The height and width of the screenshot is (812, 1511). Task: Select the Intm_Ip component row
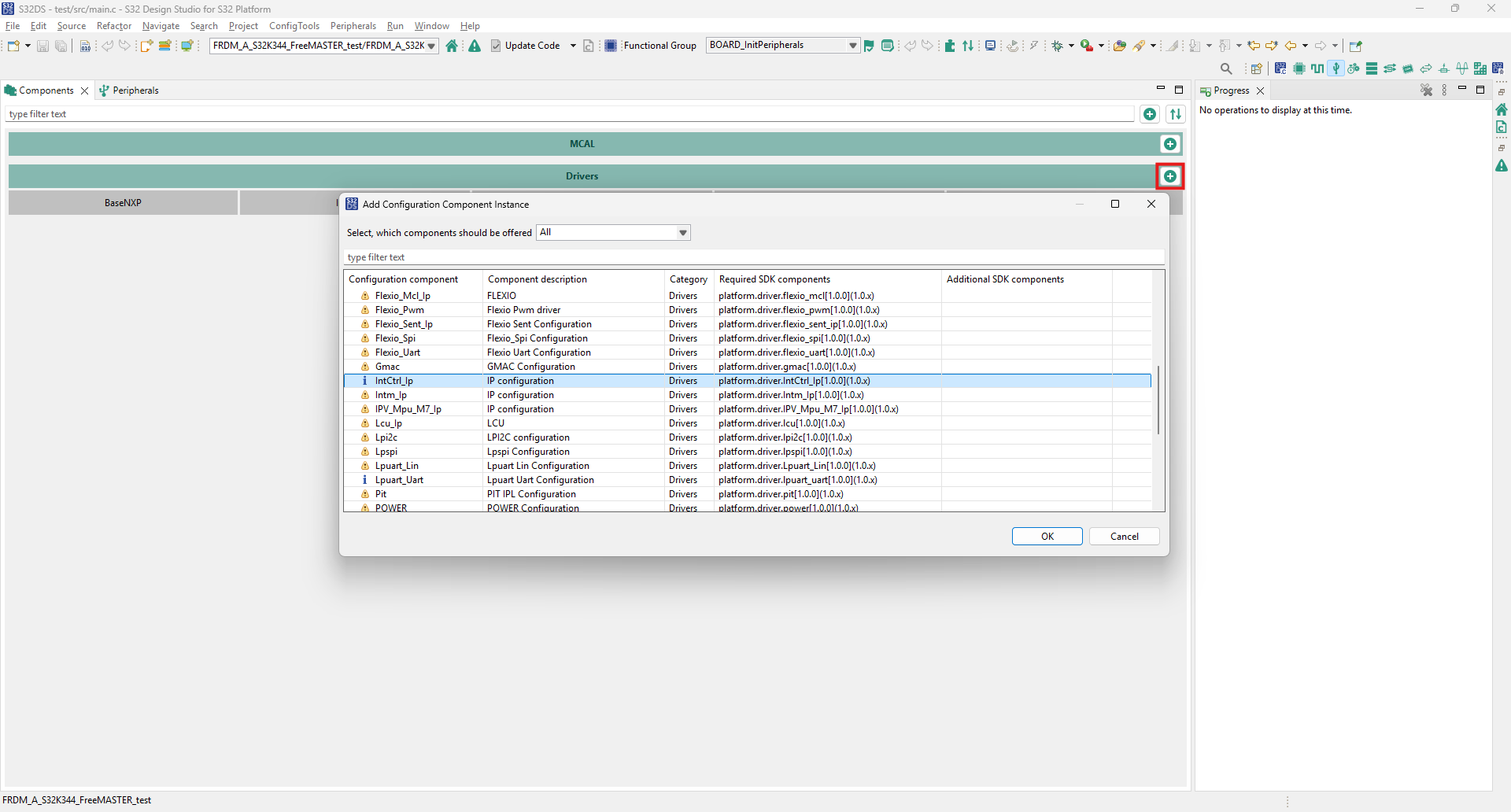748,395
